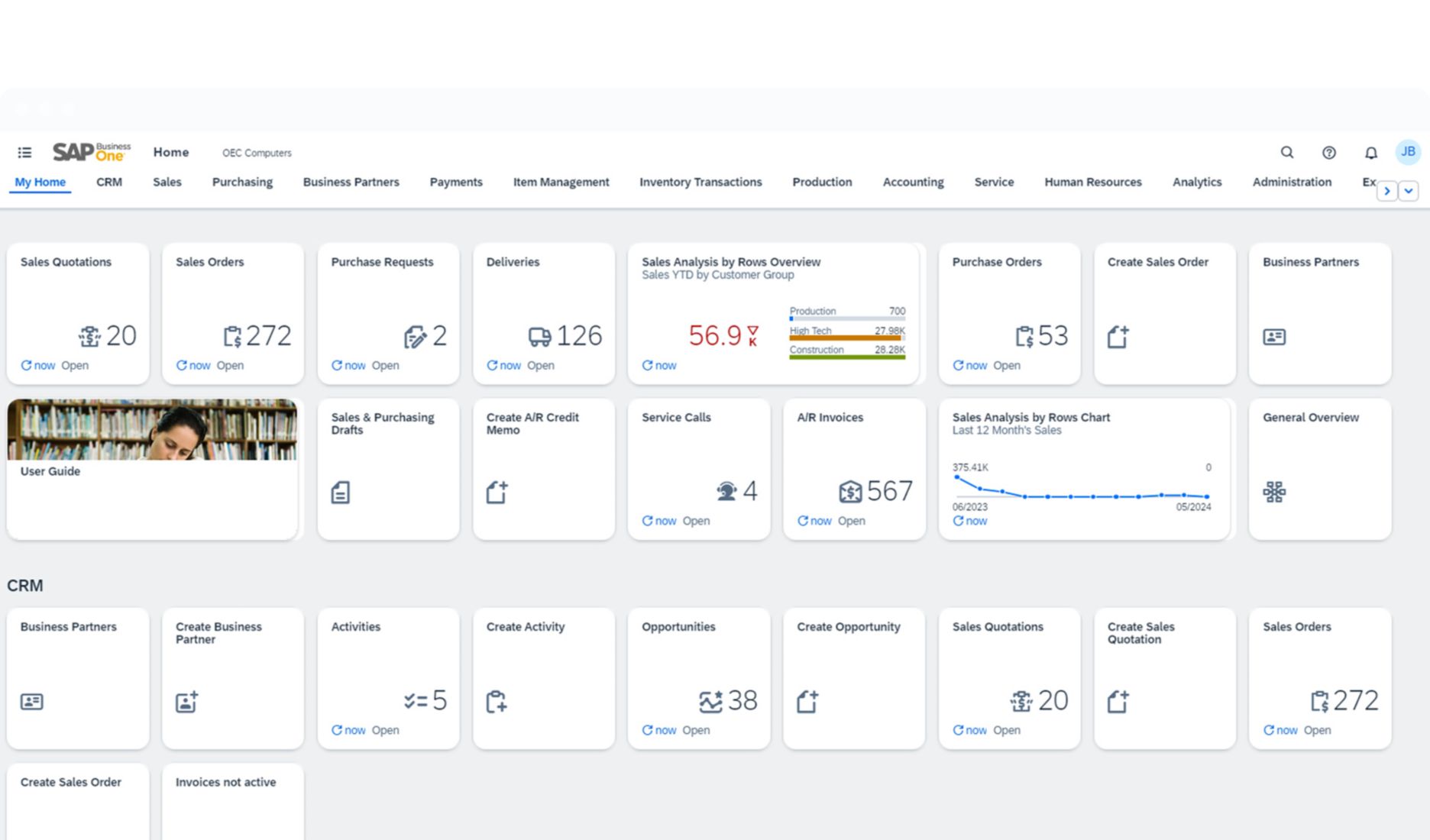This screenshot has height=840, width=1430.
Task: Open the Service Calls tile
Action: (698, 469)
